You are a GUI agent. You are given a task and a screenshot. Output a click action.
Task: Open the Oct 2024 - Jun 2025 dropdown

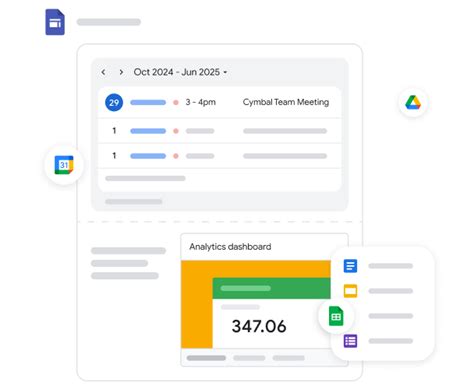[180, 72]
